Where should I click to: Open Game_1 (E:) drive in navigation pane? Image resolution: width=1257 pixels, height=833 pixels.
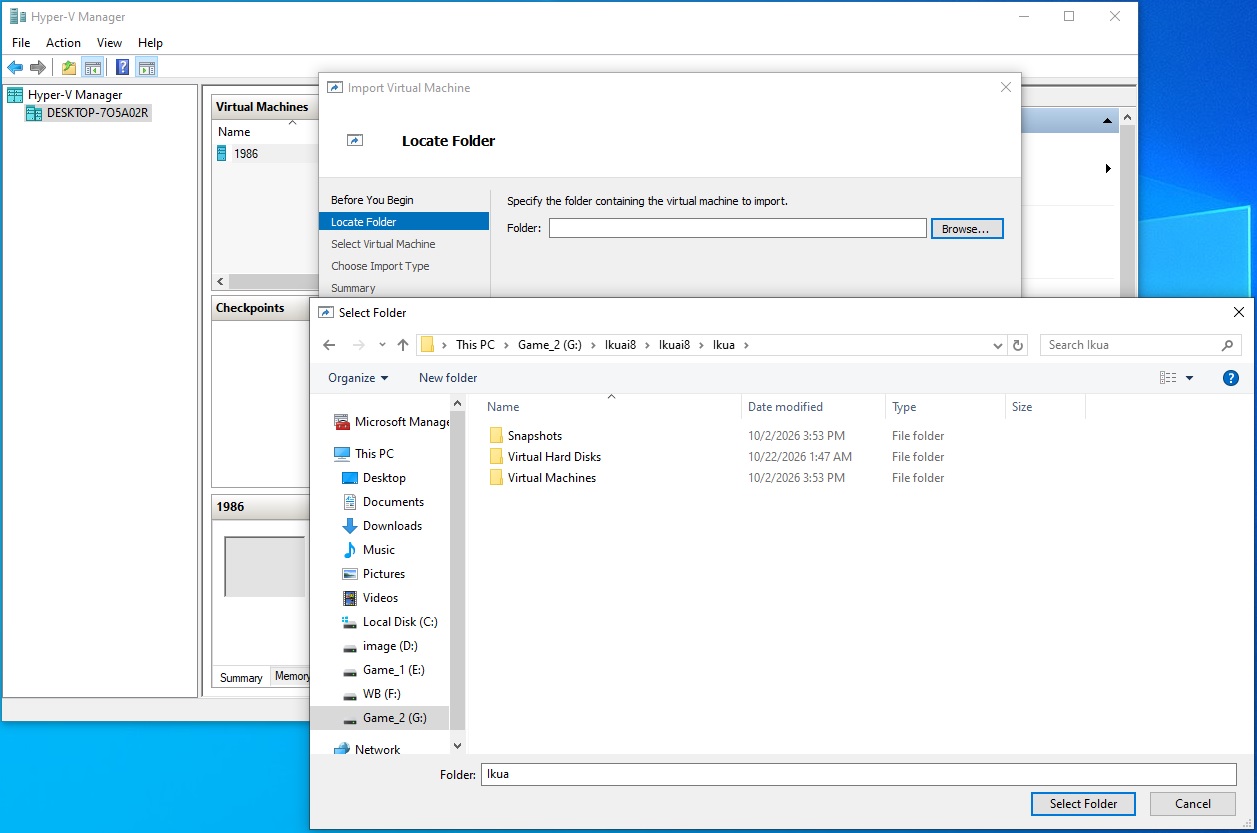point(383,670)
